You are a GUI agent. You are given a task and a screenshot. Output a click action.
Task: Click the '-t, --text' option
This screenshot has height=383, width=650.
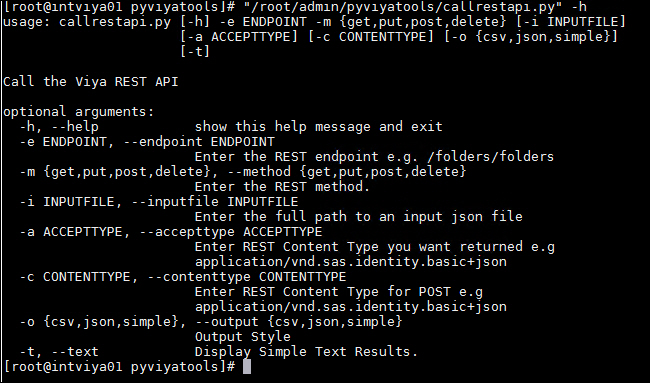[59, 352]
